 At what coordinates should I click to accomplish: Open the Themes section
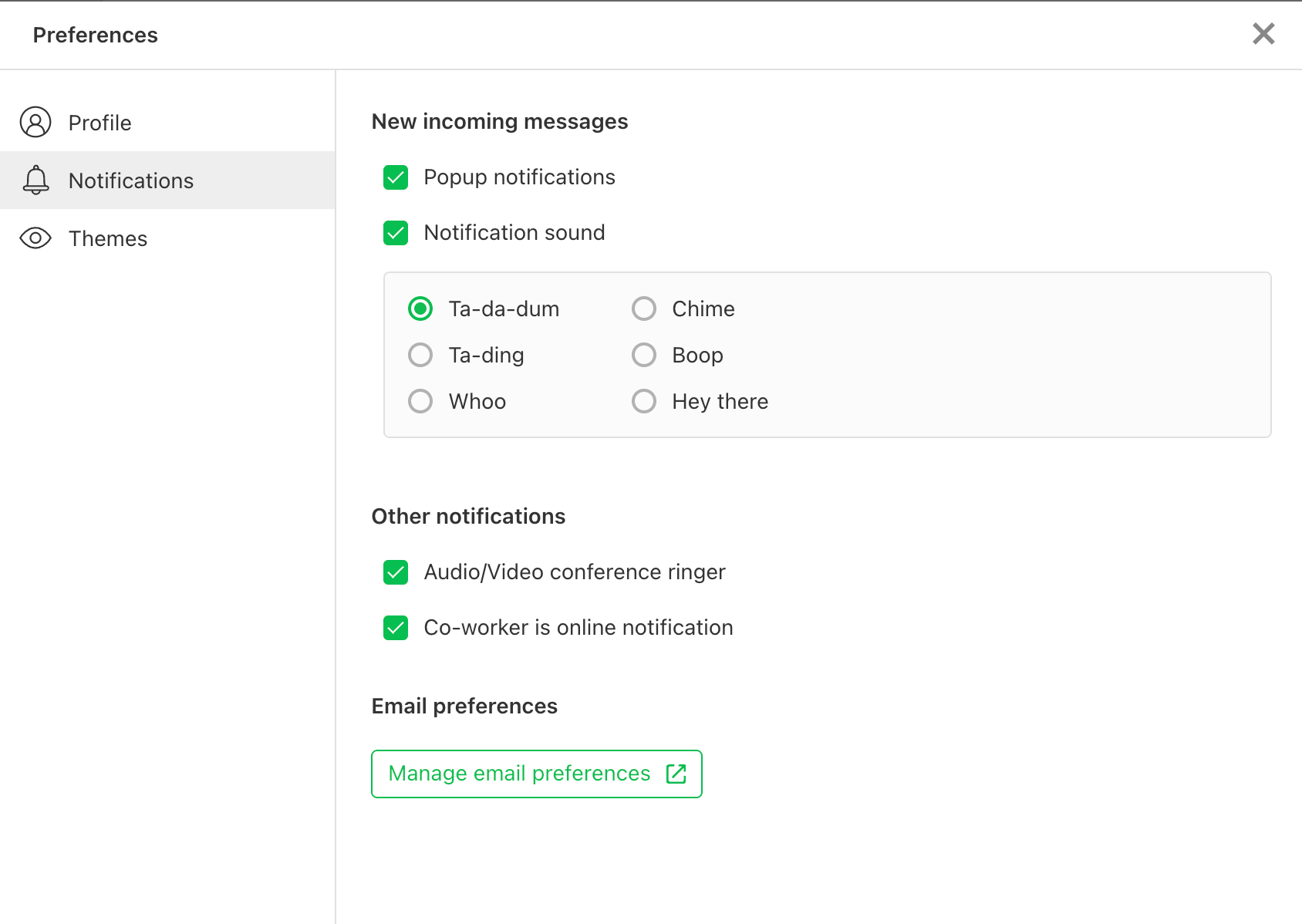(167, 238)
